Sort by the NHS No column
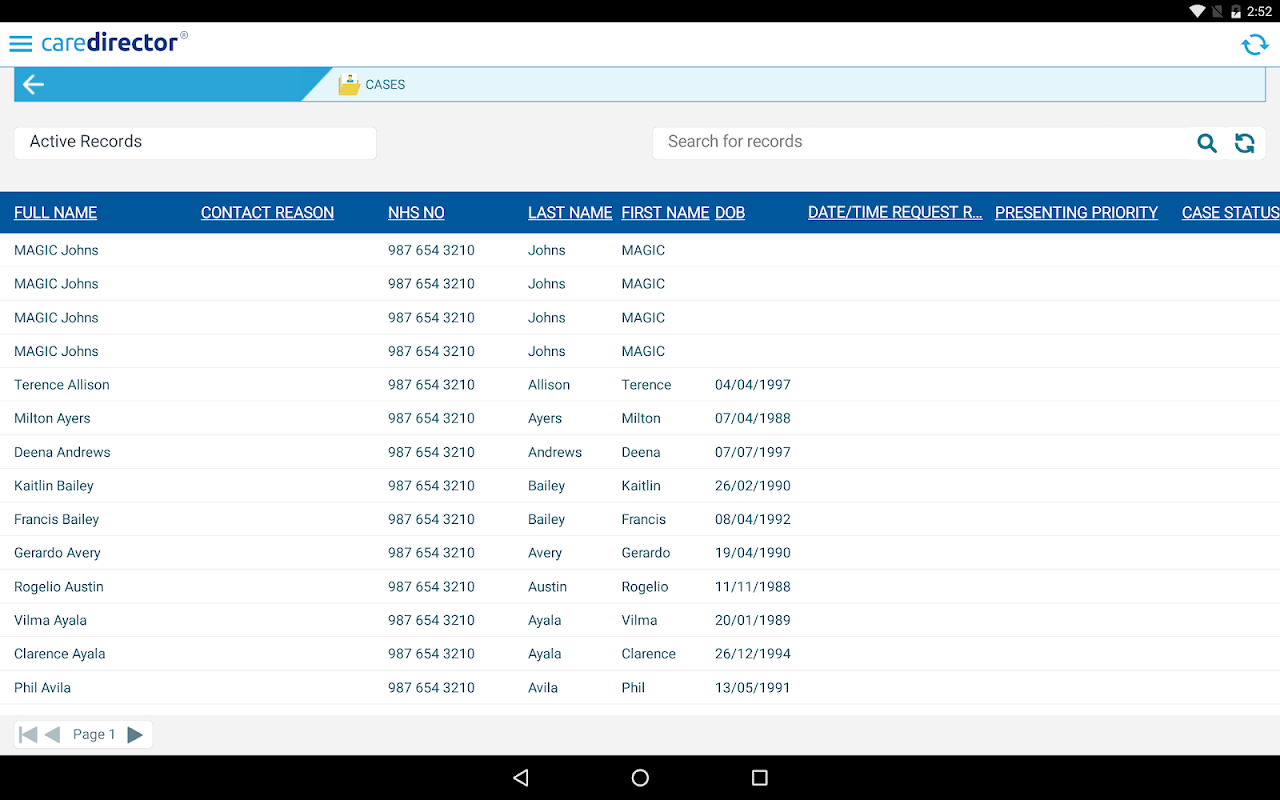 click(416, 213)
